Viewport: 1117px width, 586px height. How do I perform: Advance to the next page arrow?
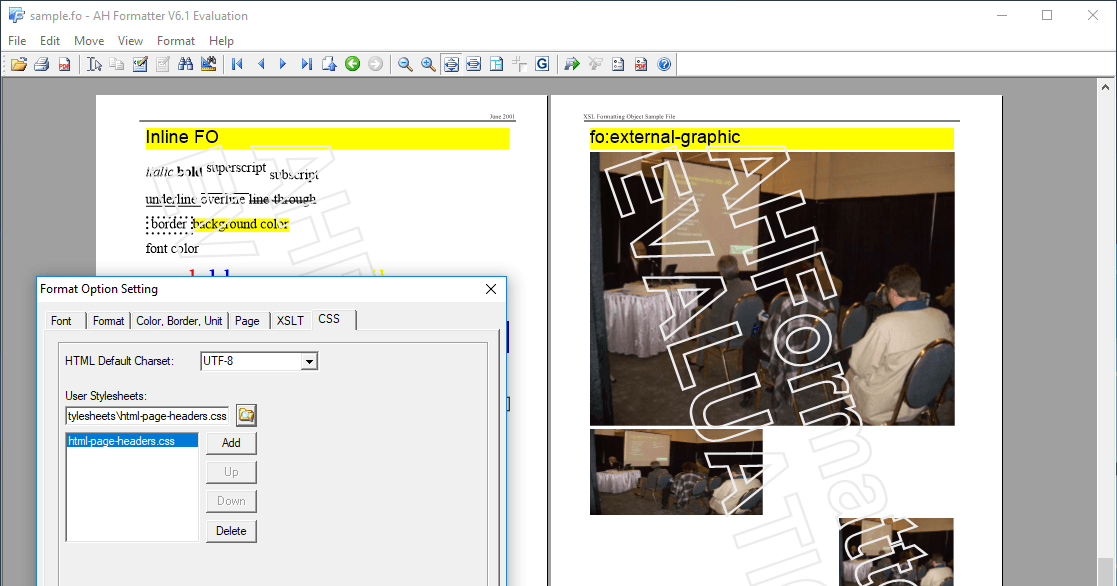point(284,63)
